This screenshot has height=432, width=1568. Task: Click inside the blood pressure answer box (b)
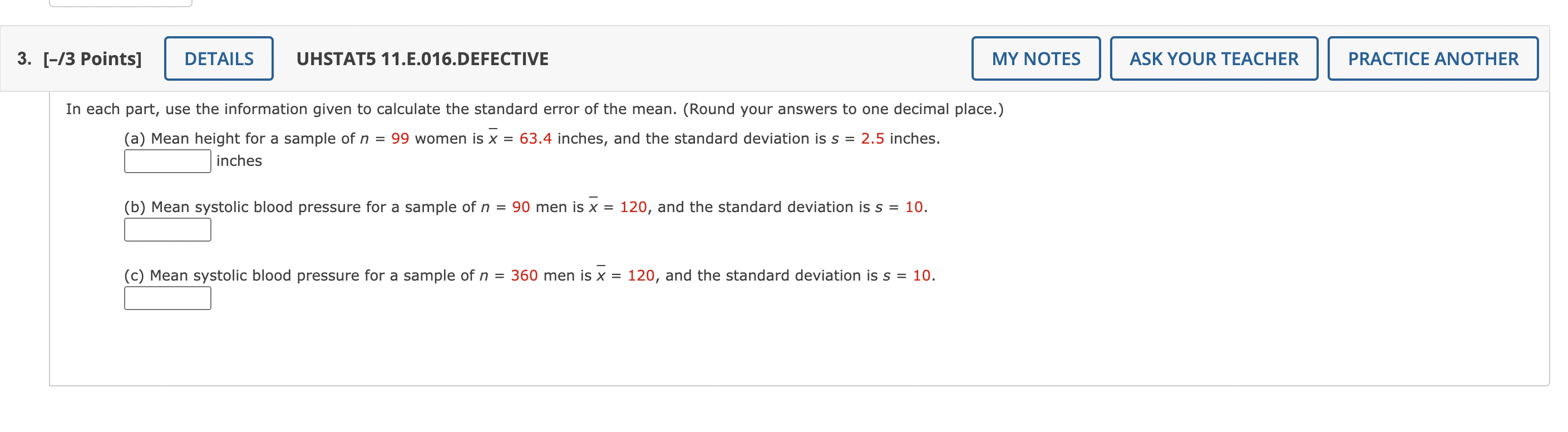(167, 230)
